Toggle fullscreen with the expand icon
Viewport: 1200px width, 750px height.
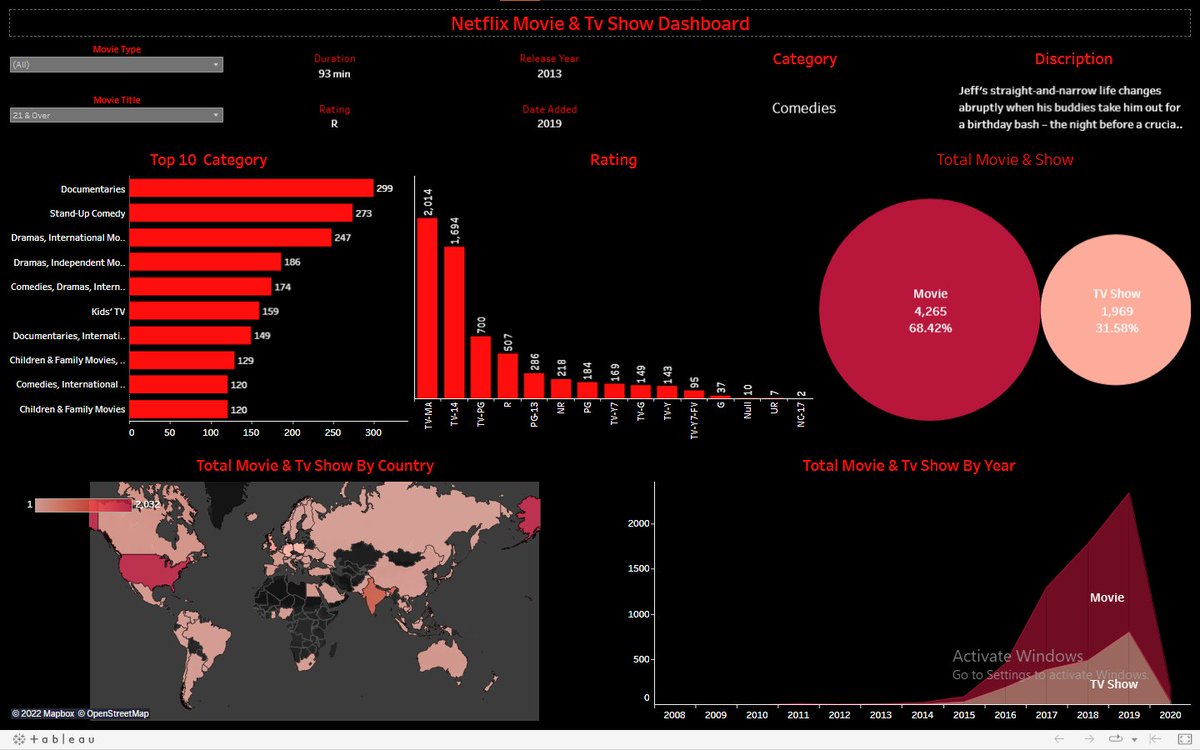pyautogui.click(x=1183, y=739)
